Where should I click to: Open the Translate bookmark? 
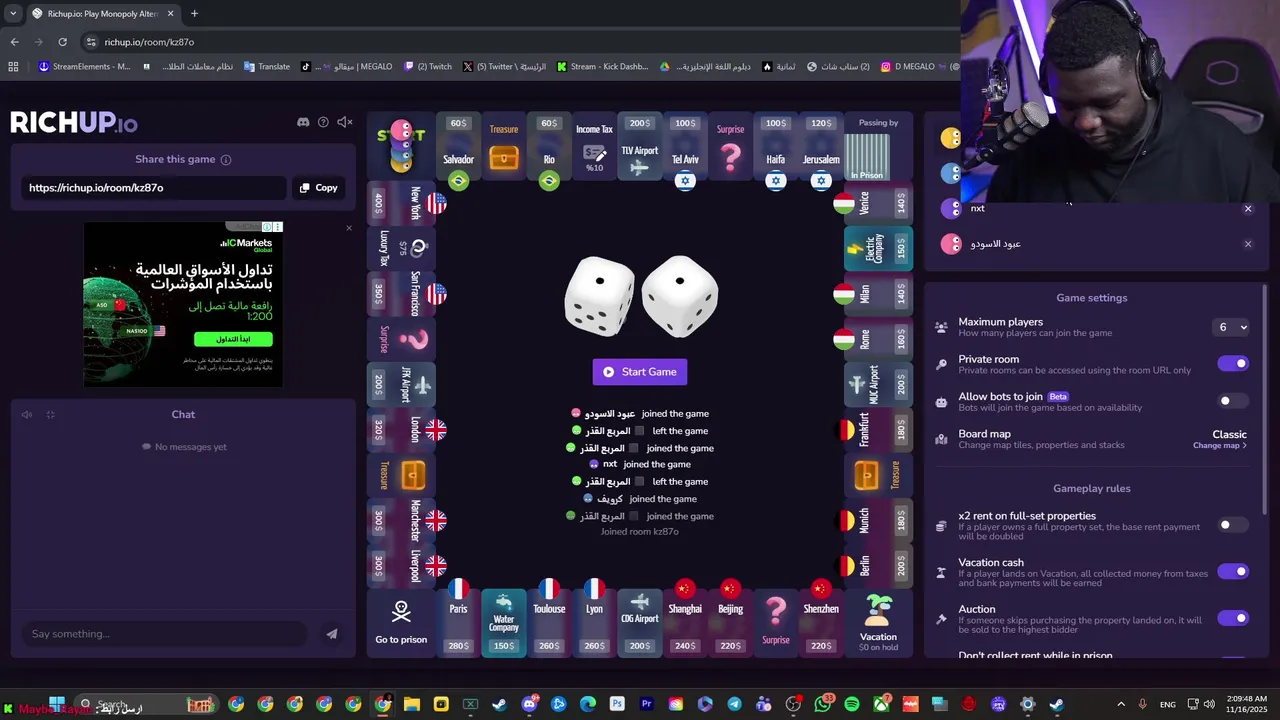[x=266, y=67]
